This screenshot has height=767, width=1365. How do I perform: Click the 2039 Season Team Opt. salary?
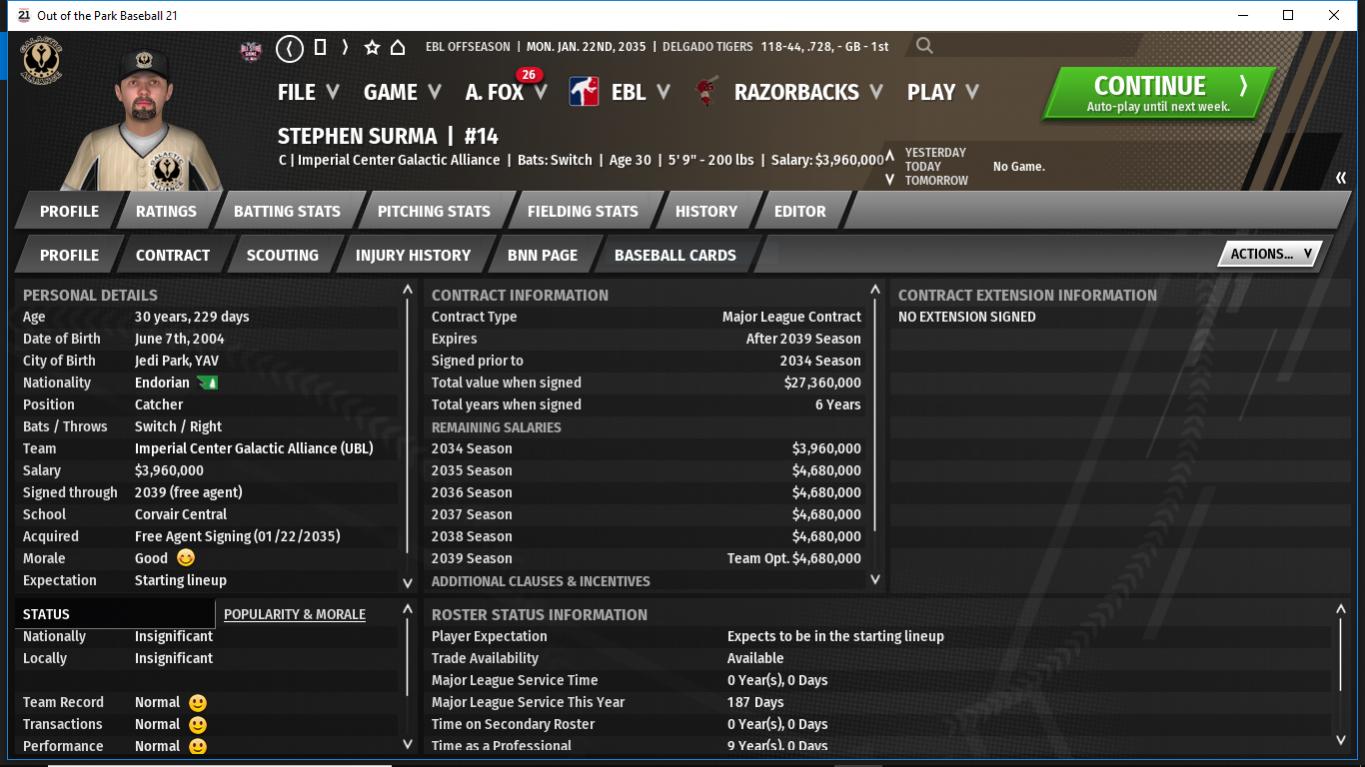(794, 558)
